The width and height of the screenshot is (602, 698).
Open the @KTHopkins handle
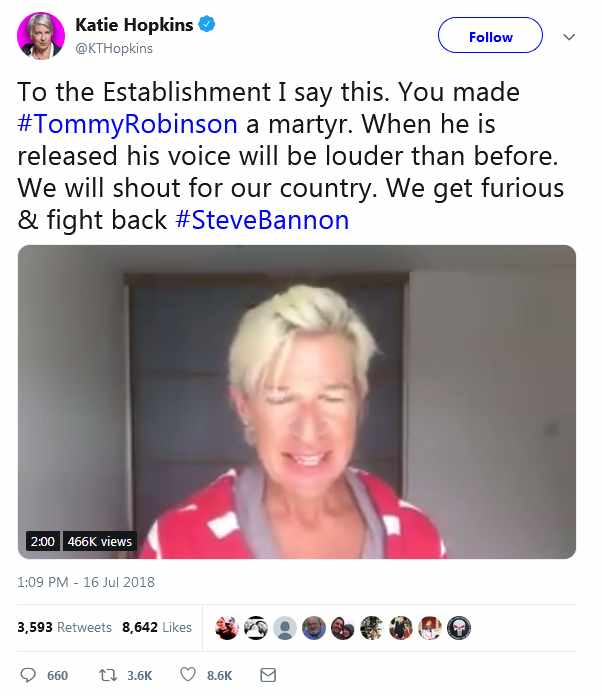(x=114, y=48)
